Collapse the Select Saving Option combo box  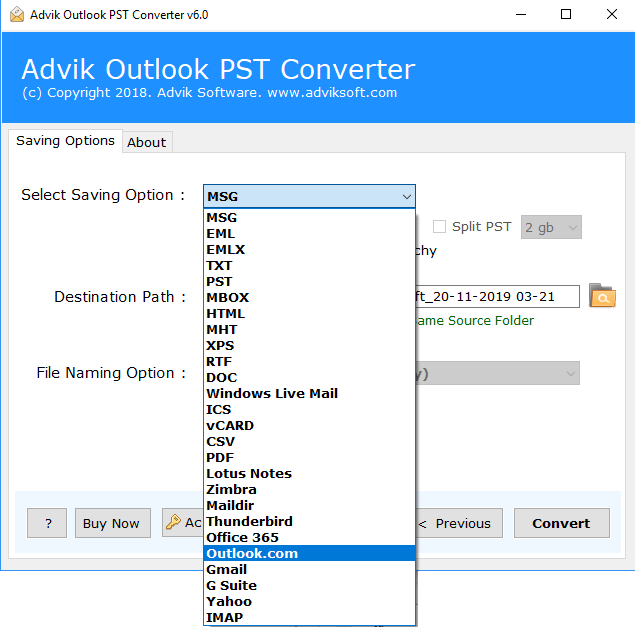(309, 197)
